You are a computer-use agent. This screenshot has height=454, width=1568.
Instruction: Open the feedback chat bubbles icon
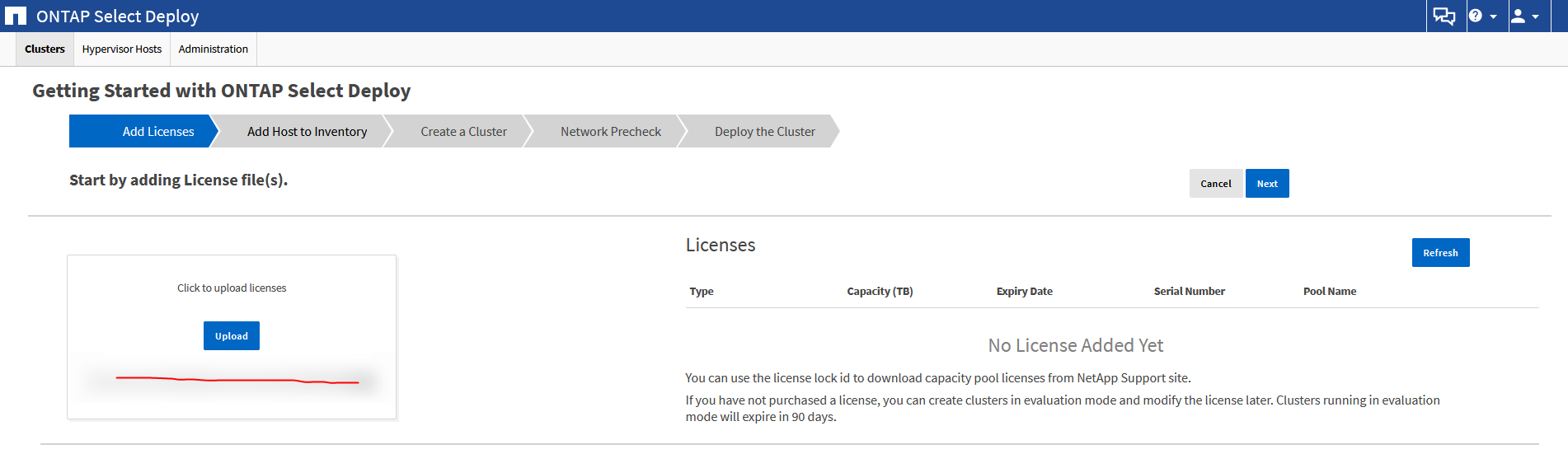coord(1444,16)
